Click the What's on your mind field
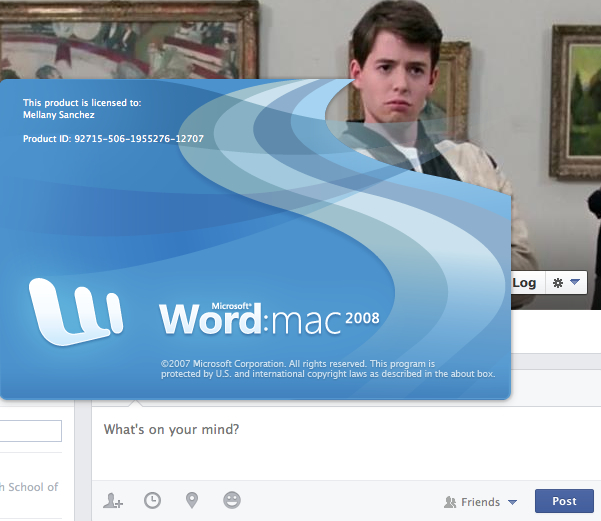The height and width of the screenshot is (521, 601). (345, 443)
